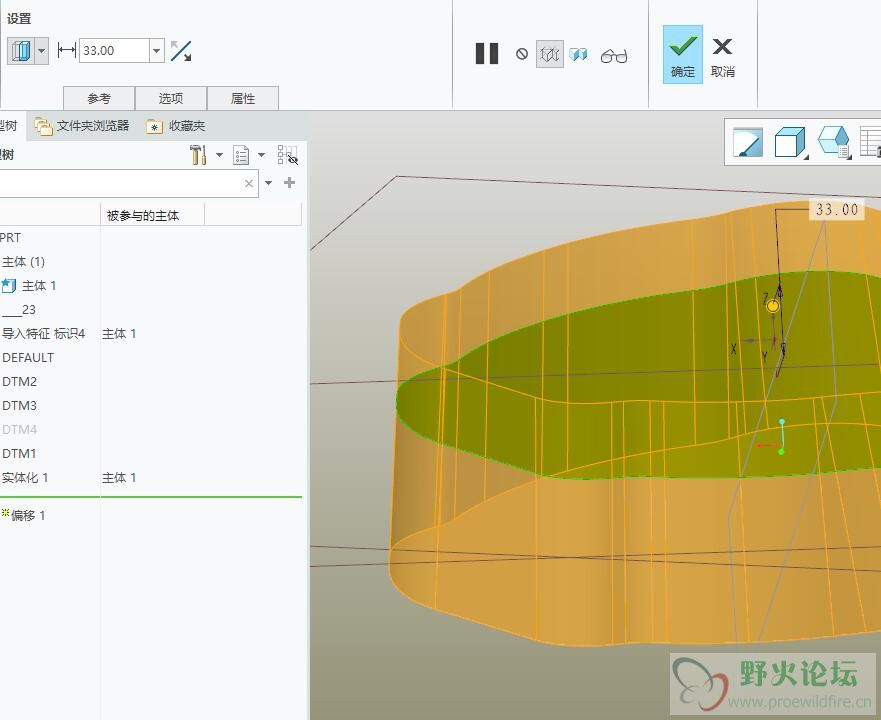The image size is (881, 720).
Task: Pause the feature tool
Action: [x=487, y=54]
